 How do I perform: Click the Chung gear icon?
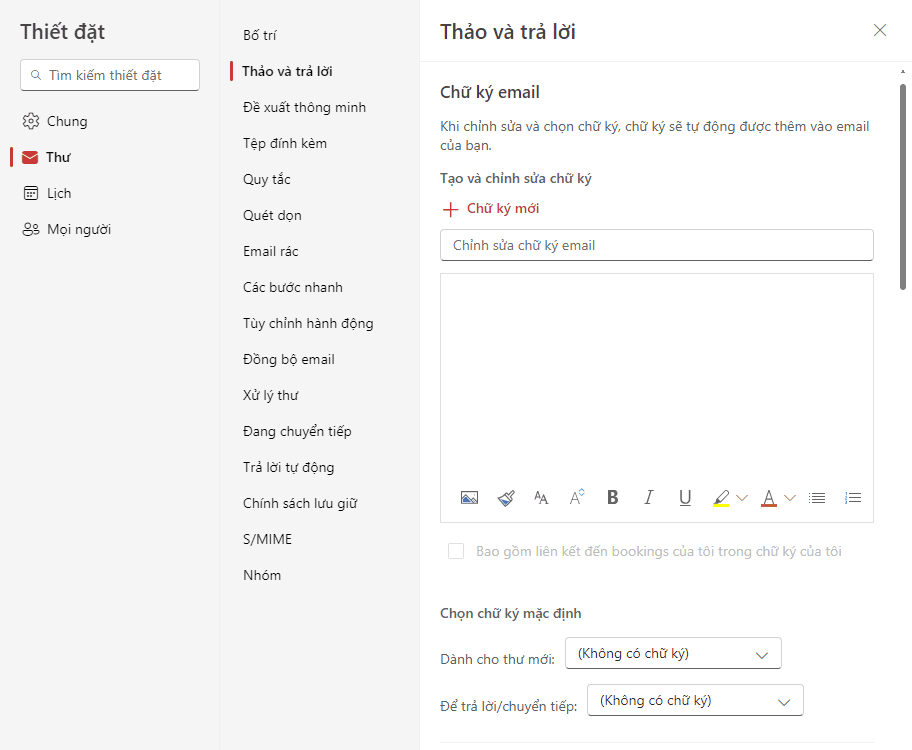(31, 121)
